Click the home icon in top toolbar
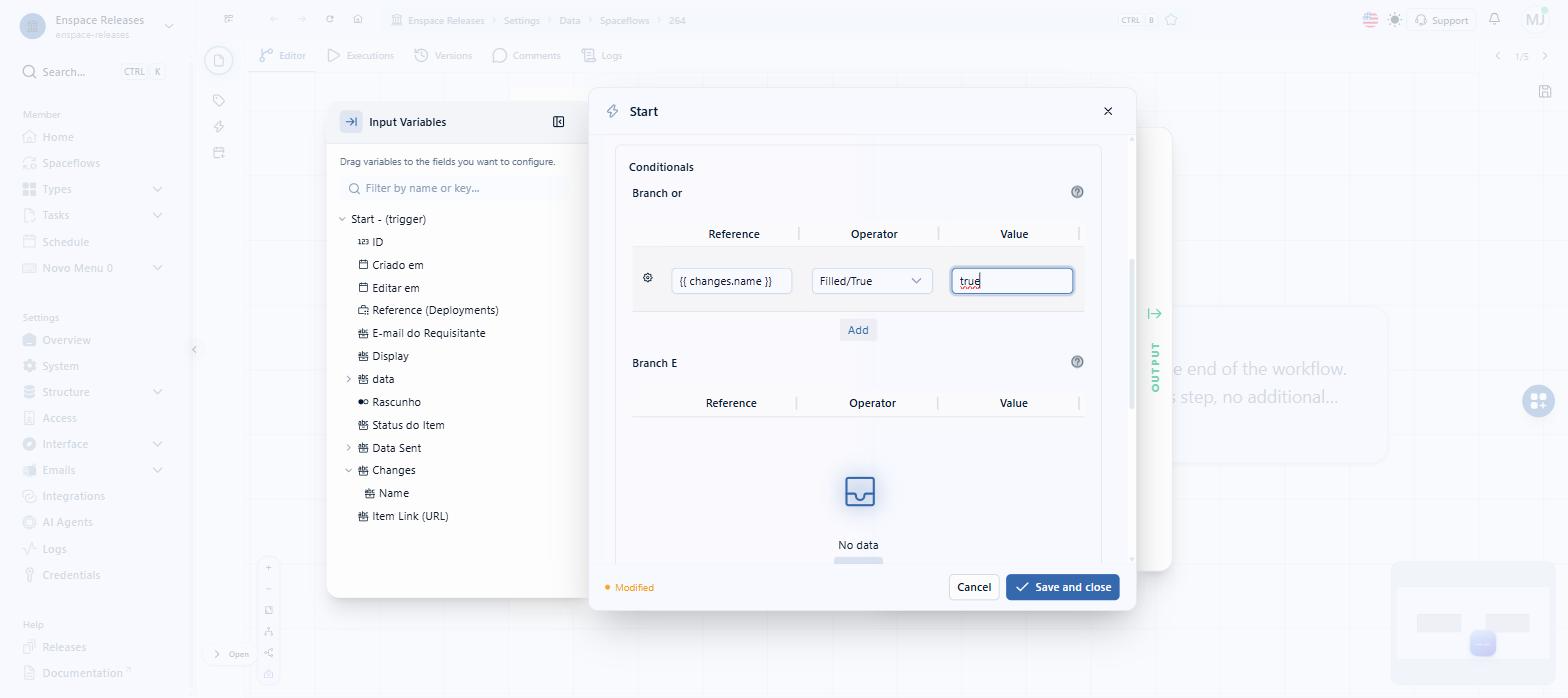This screenshot has width=1568, height=698. [x=358, y=20]
